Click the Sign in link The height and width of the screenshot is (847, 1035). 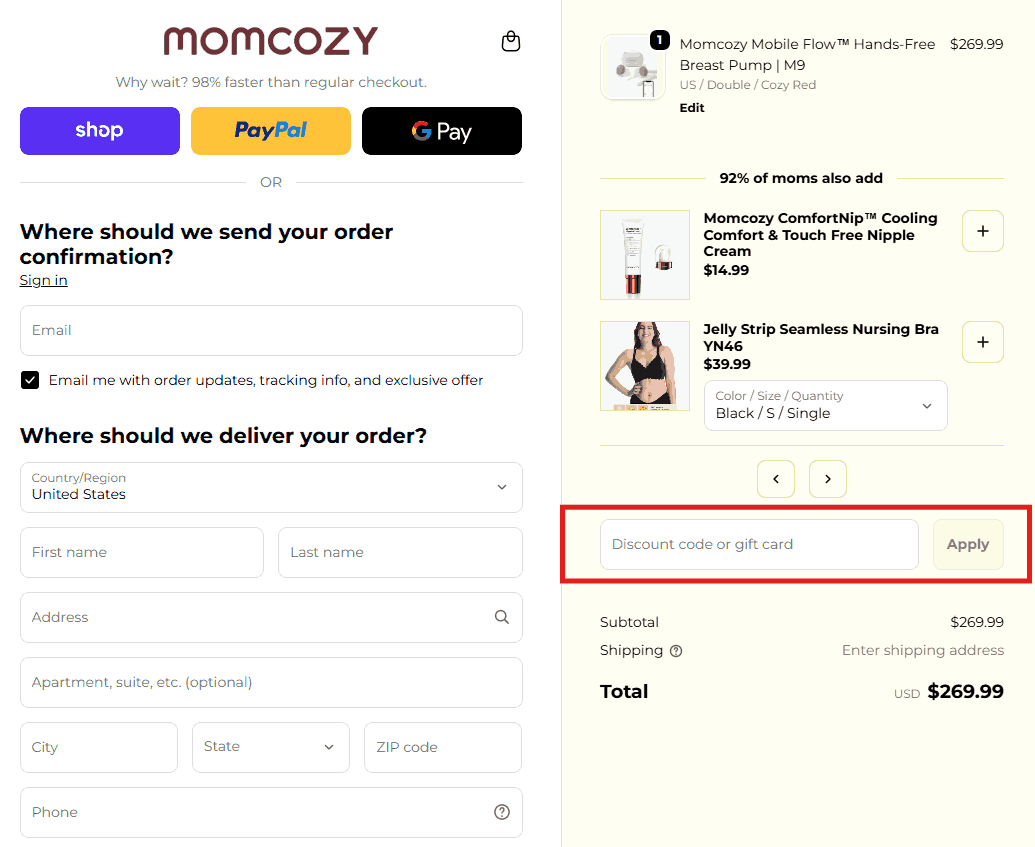[x=43, y=280]
